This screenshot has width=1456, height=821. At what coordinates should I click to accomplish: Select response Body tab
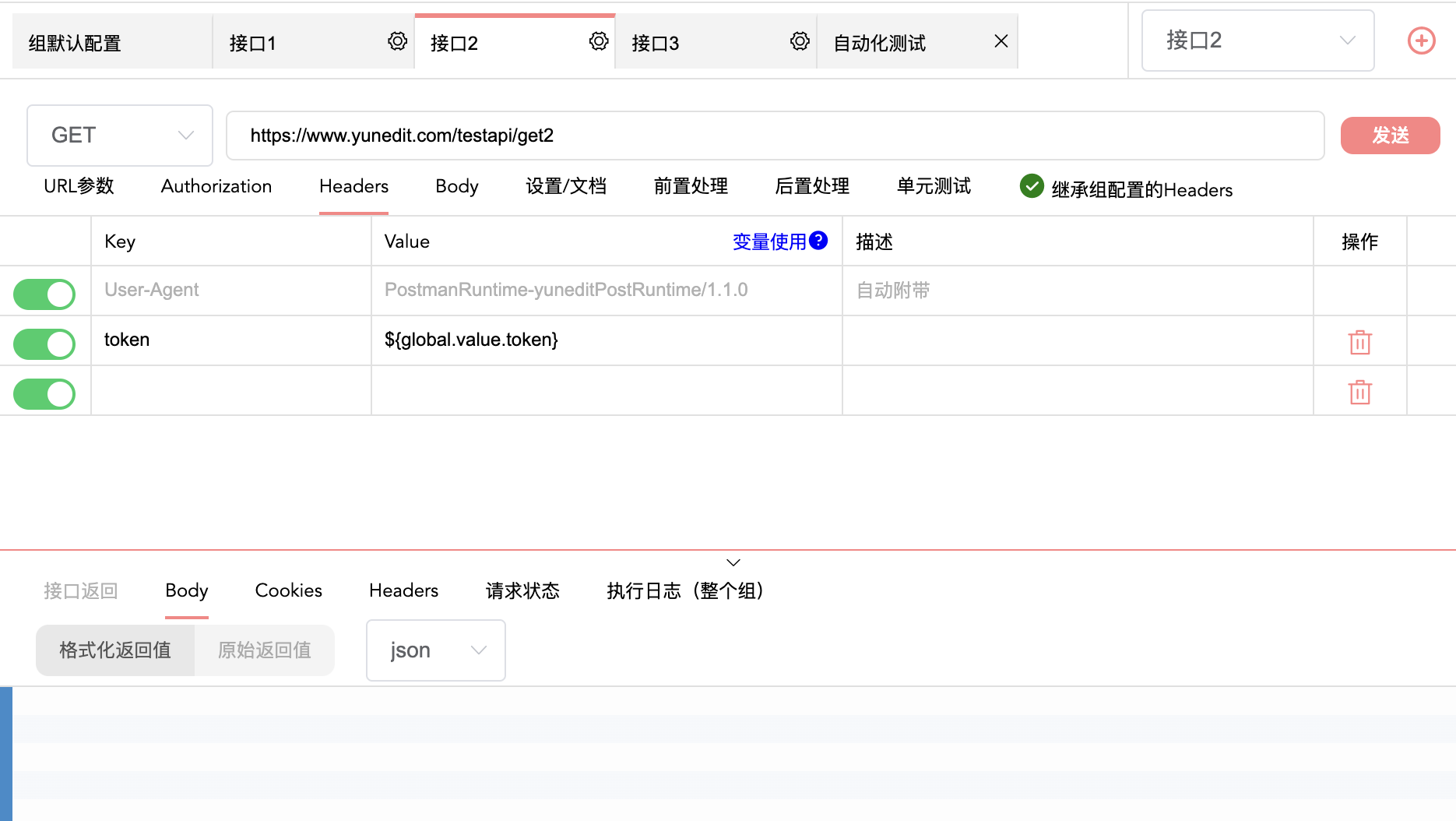[x=187, y=590]
